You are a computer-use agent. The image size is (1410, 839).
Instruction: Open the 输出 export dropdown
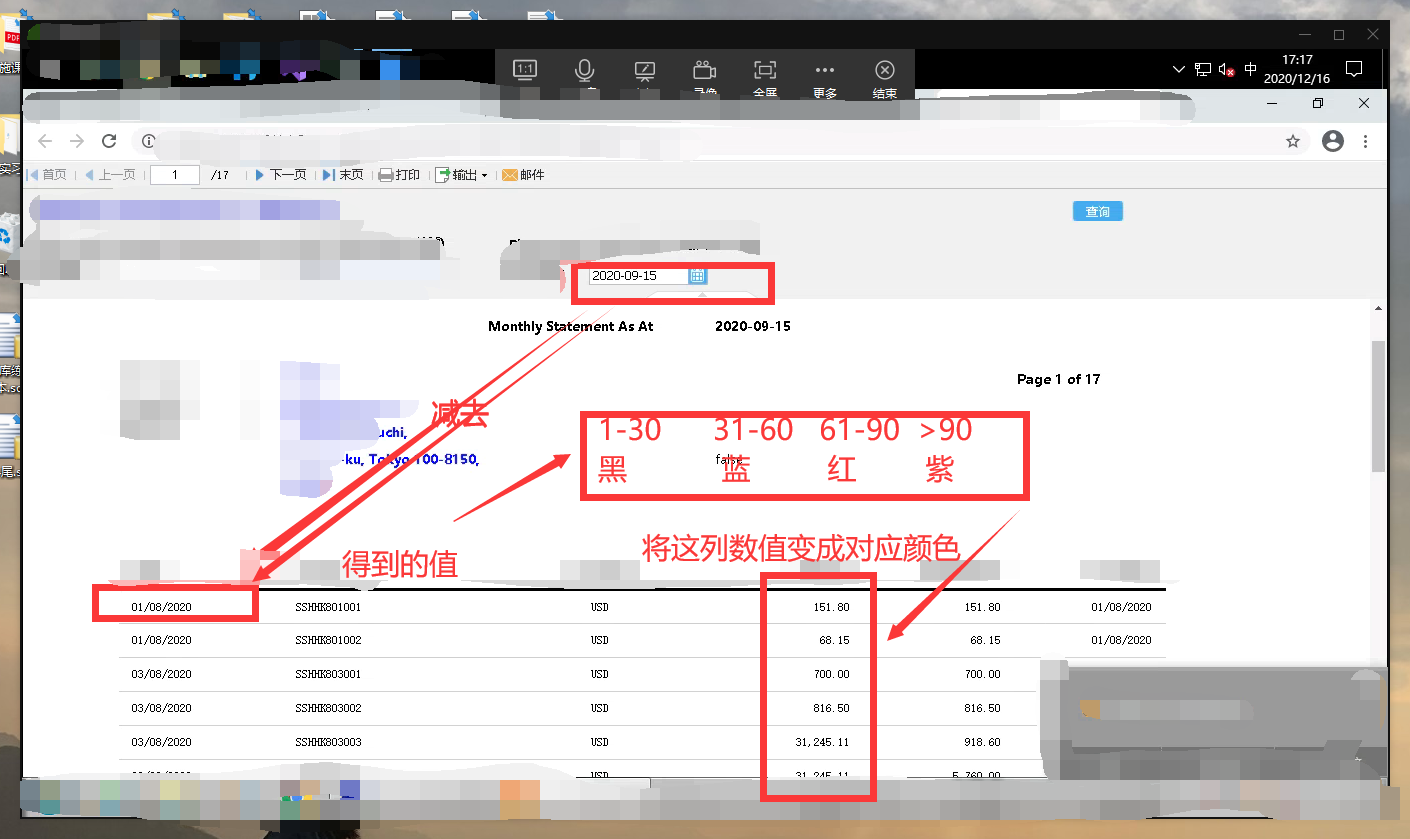(x=461, y=175)
